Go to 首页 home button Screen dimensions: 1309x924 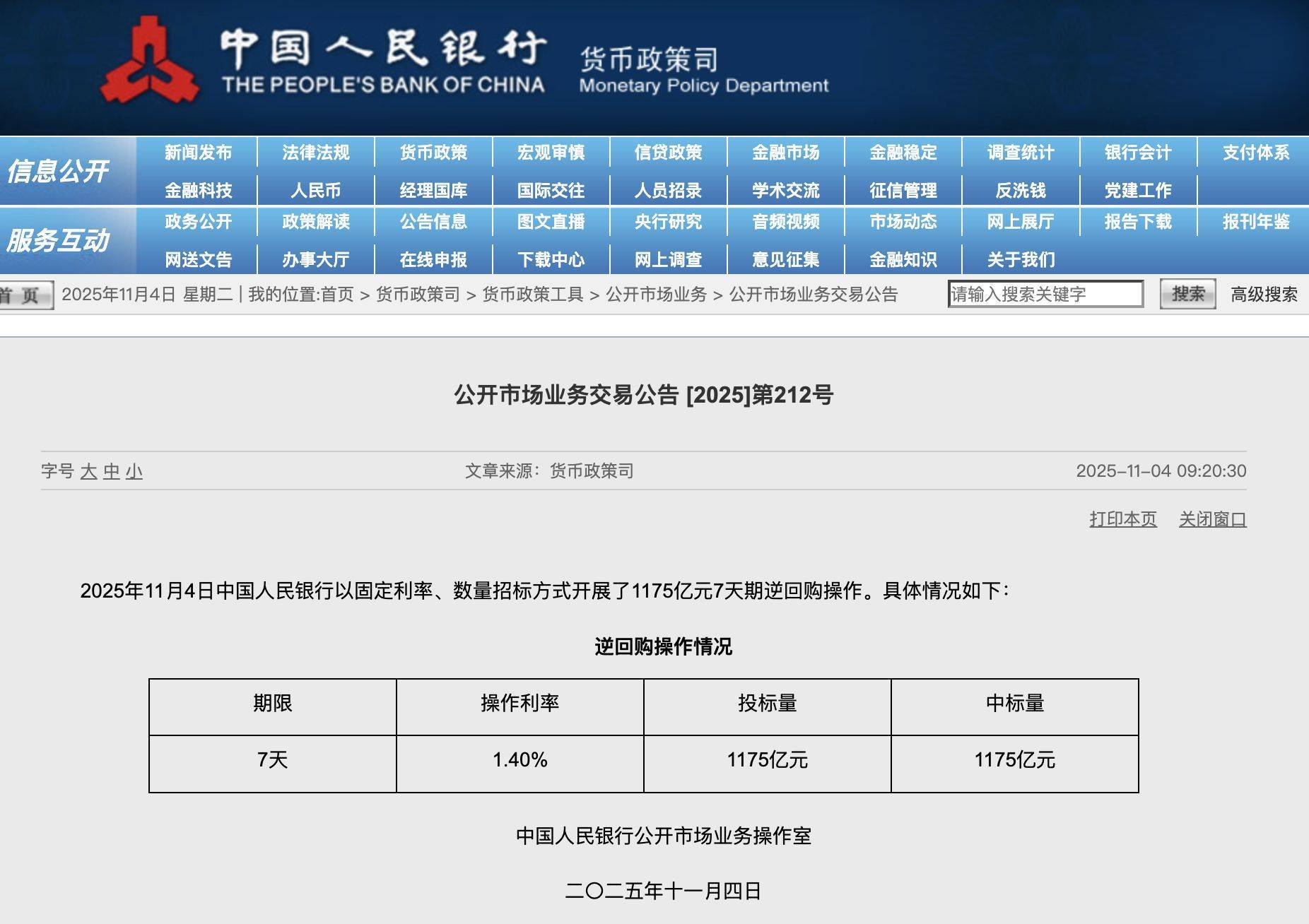[25, 295]
